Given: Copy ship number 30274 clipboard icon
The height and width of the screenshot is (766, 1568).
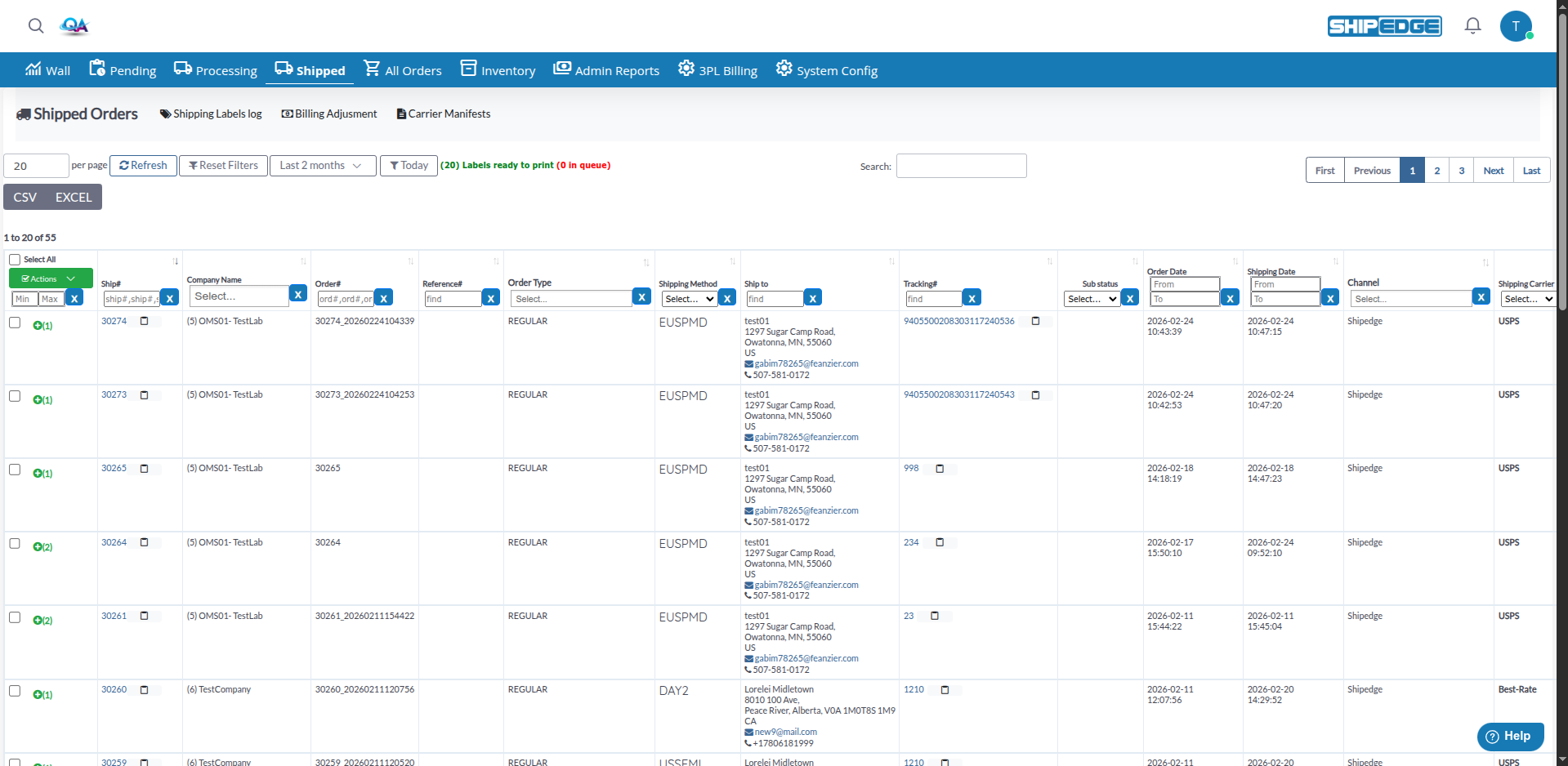Looking at the screenshot, I should coord(145,322).
